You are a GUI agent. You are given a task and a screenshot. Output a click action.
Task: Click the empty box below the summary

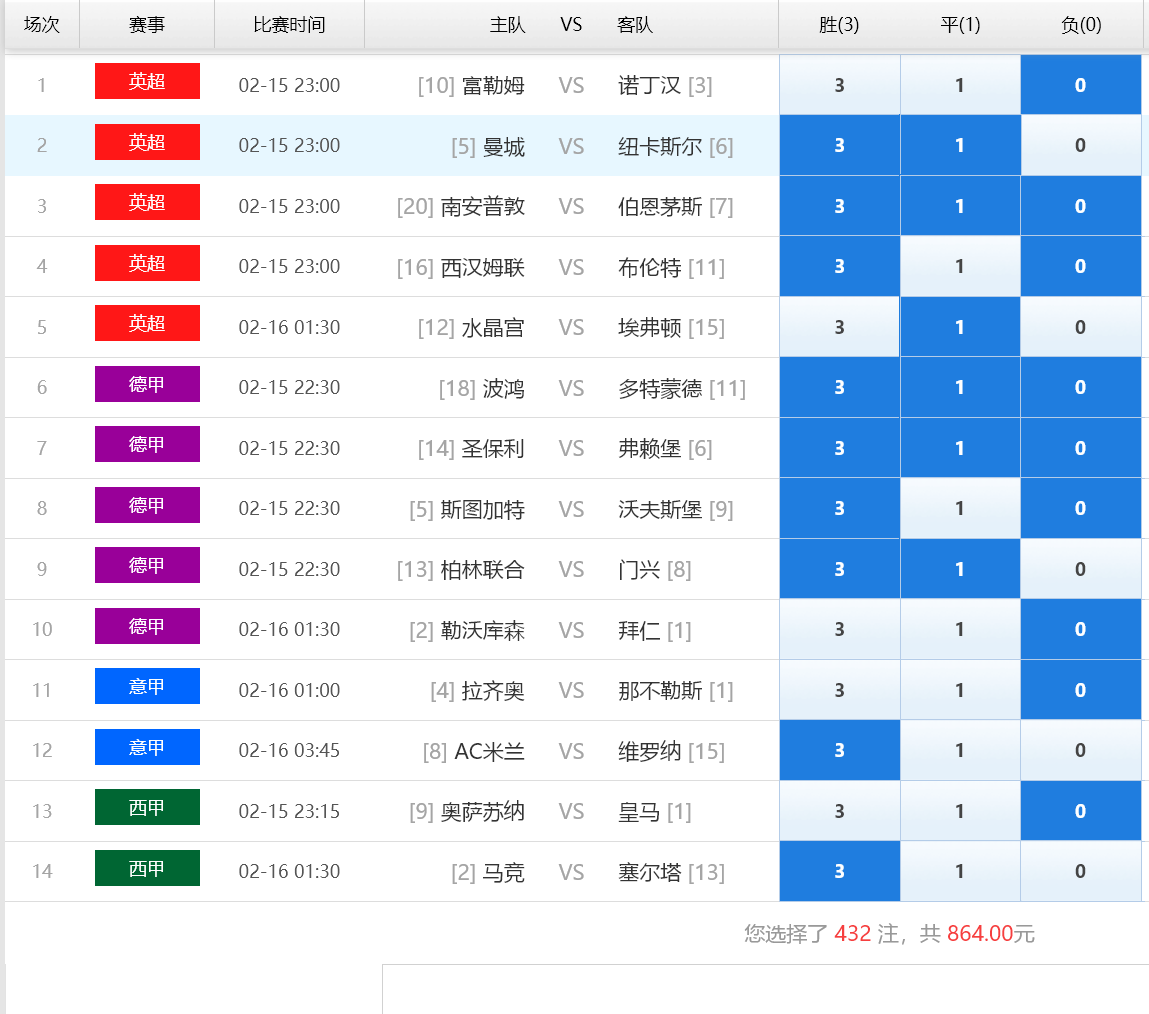tap(765, 989)
